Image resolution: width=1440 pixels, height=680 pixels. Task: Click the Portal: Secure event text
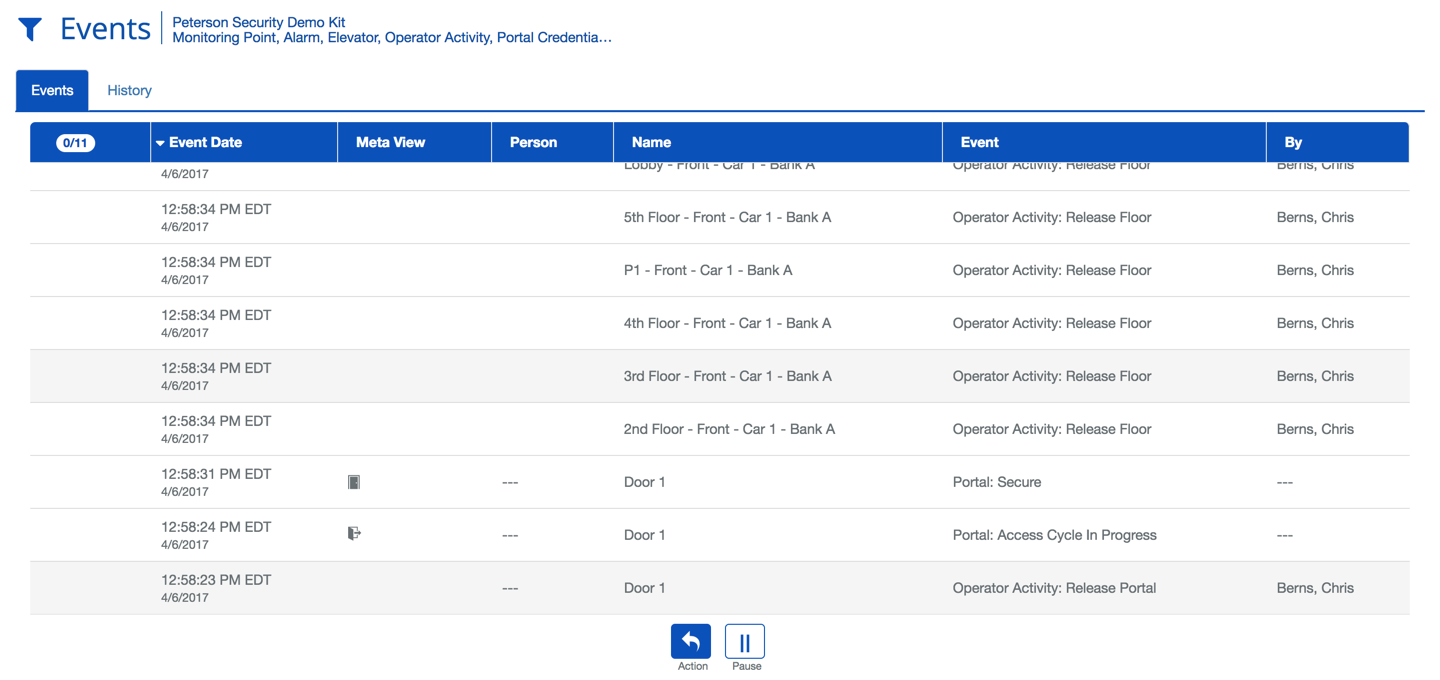[997, 482]
